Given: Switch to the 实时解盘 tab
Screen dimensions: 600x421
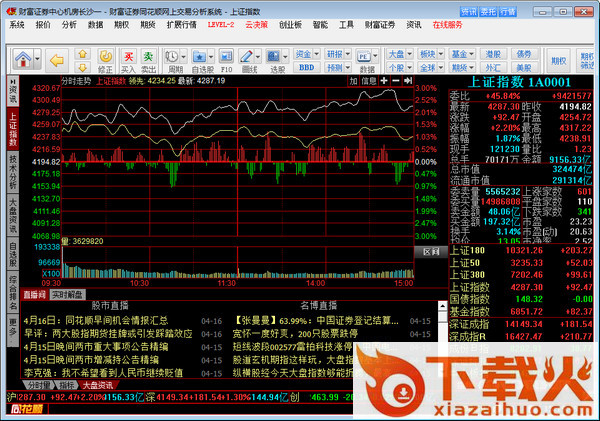Looking at the screenshot, I should 67,294.
